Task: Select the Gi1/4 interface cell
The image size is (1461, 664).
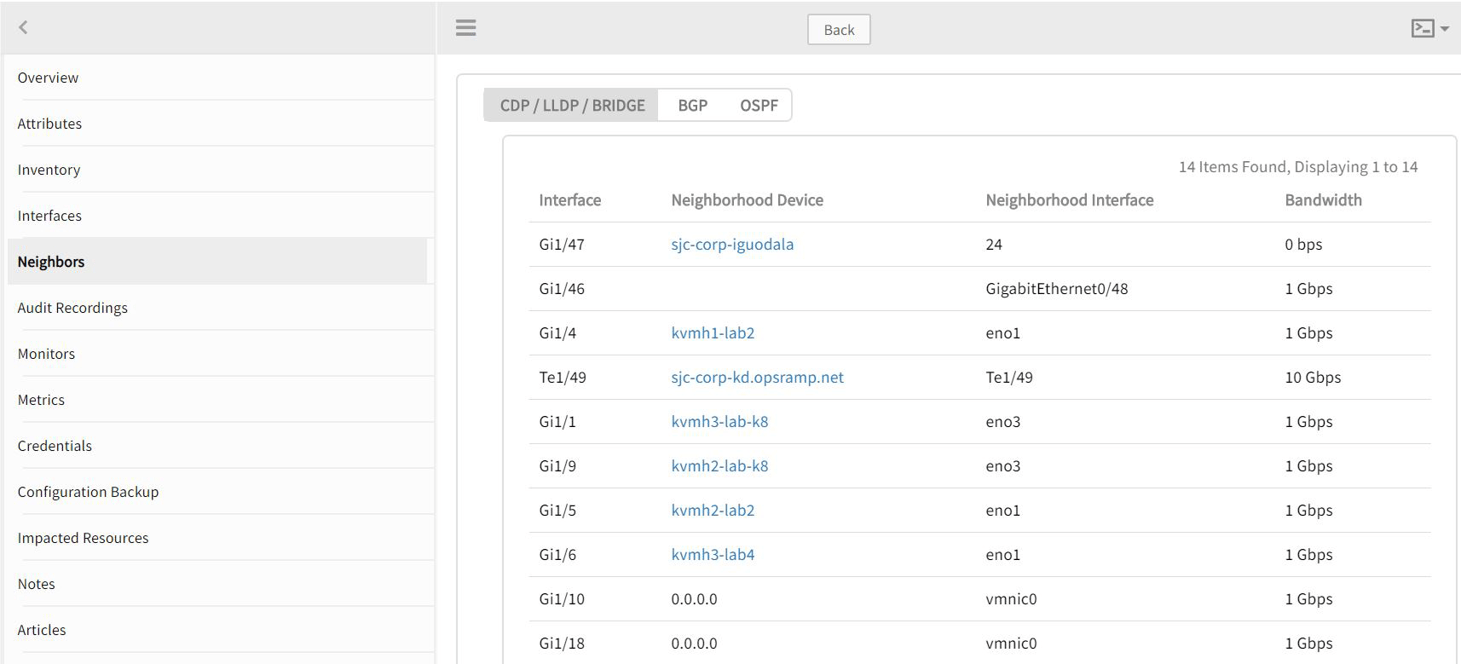Action: 558,333
